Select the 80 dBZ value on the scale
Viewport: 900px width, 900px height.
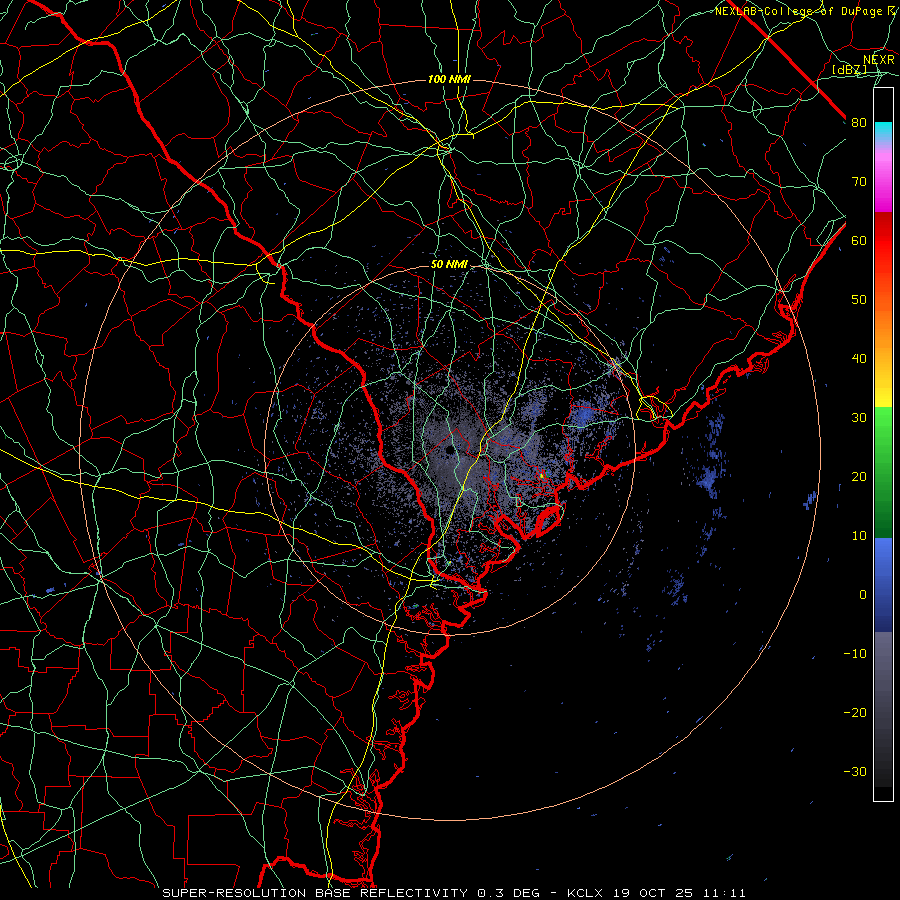[x=859, y=123]
